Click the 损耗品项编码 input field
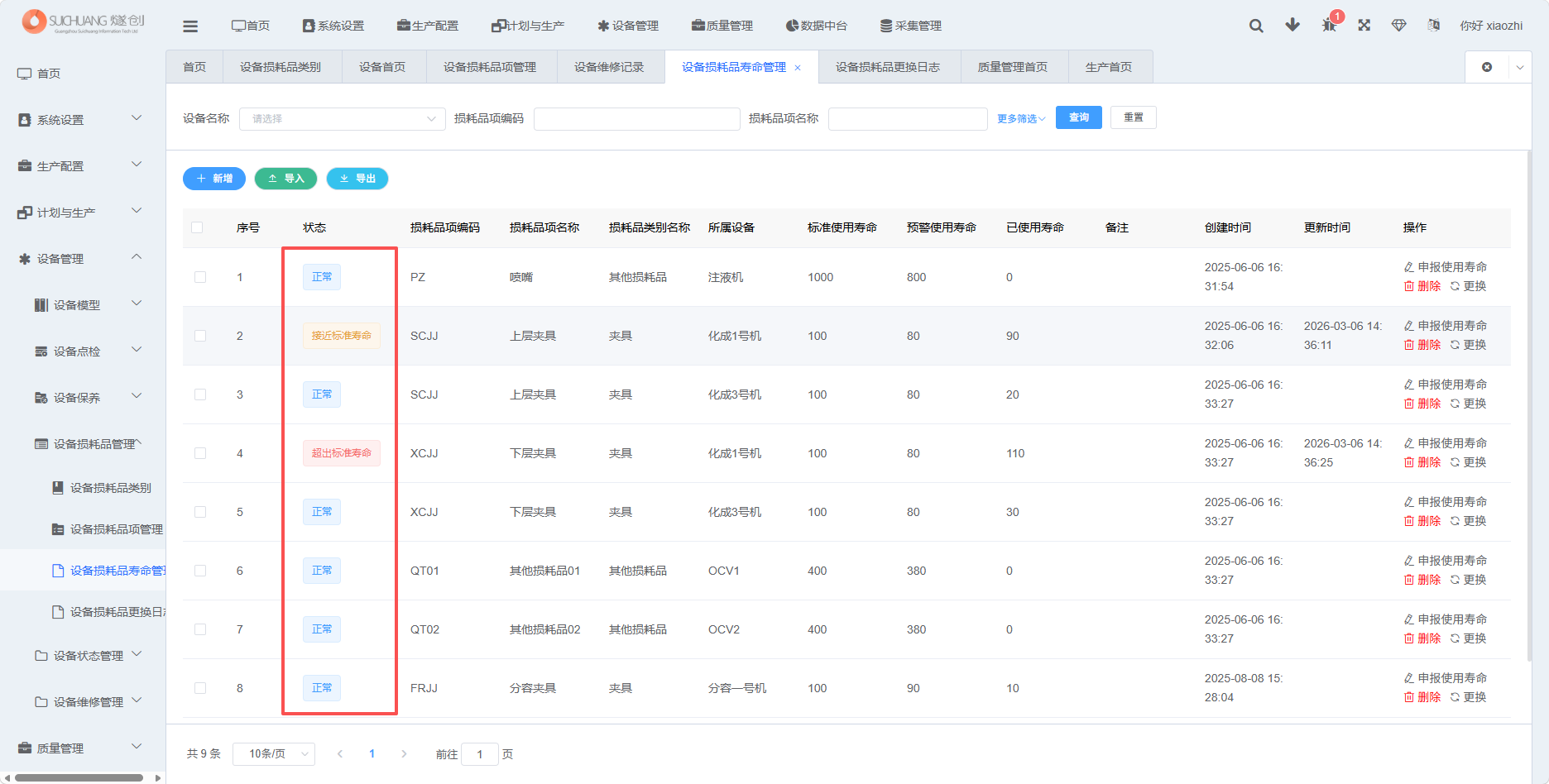The width and height of the screenshot is (1549, 784). (637, 119)
